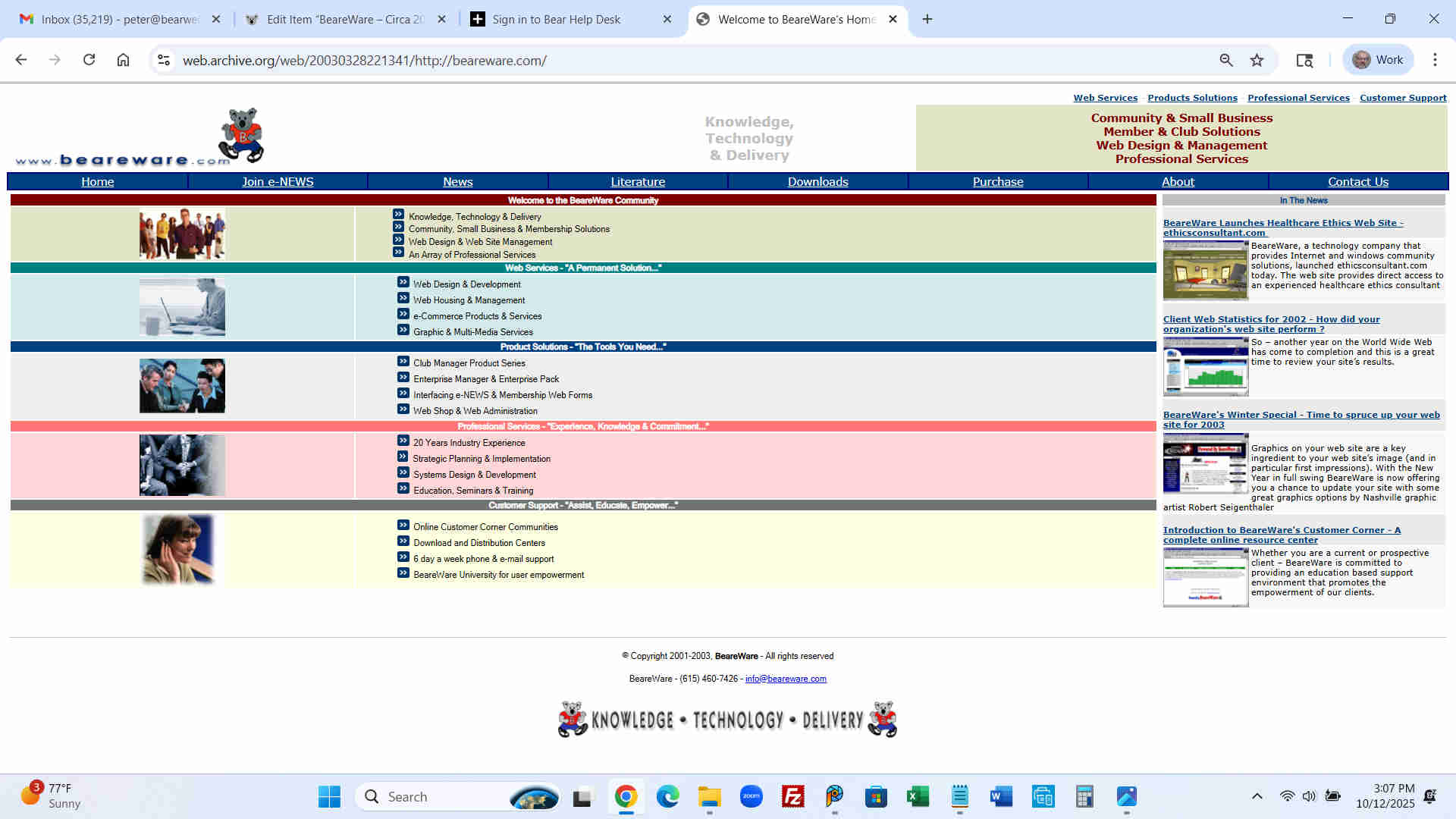1456x819 pixels.
Task: Select Join e-NEWS in the navigation bar
Action: point(278,182)
